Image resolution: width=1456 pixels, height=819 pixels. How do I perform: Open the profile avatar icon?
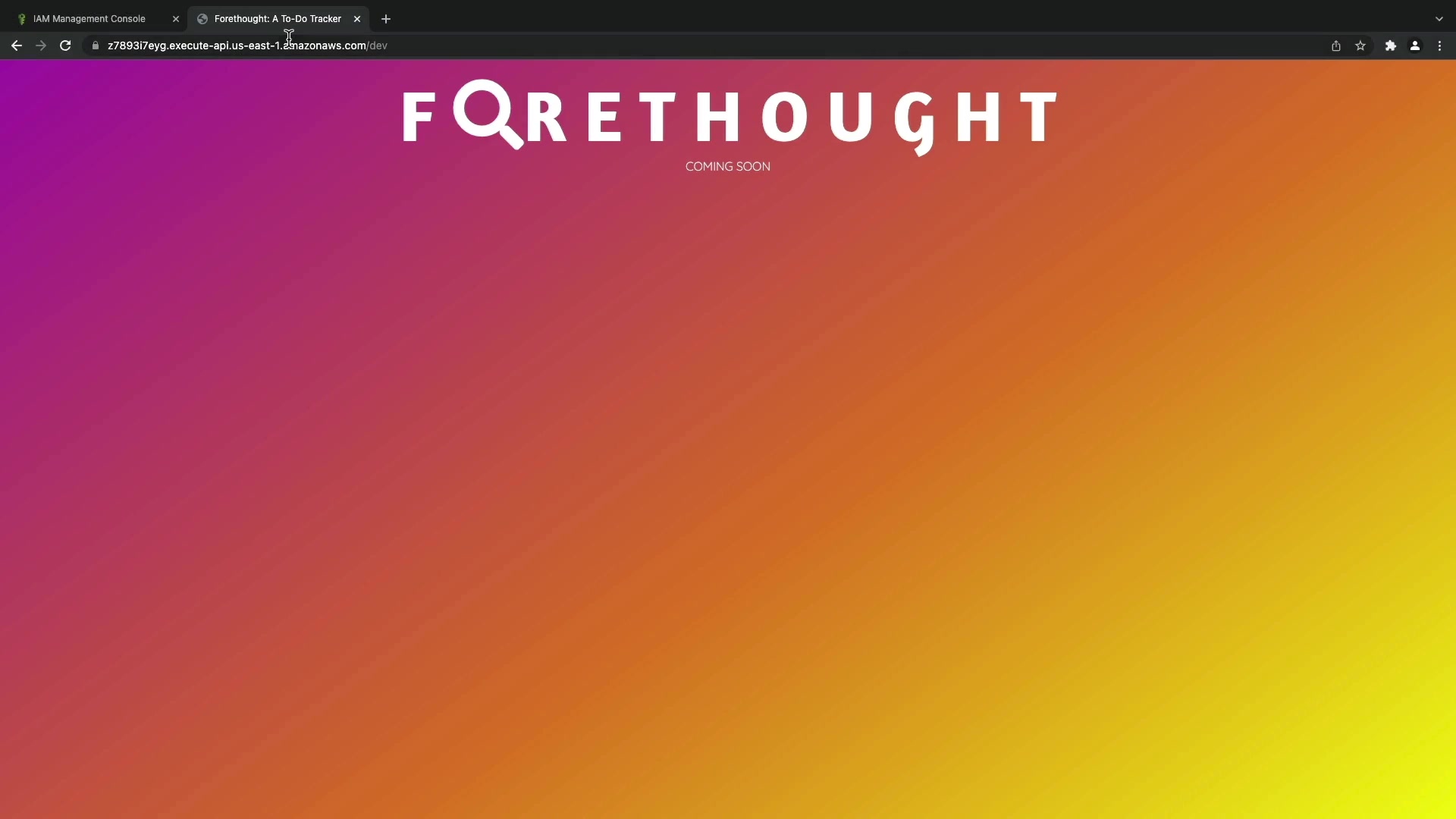pyautogui.click(x=1414, y=45)
